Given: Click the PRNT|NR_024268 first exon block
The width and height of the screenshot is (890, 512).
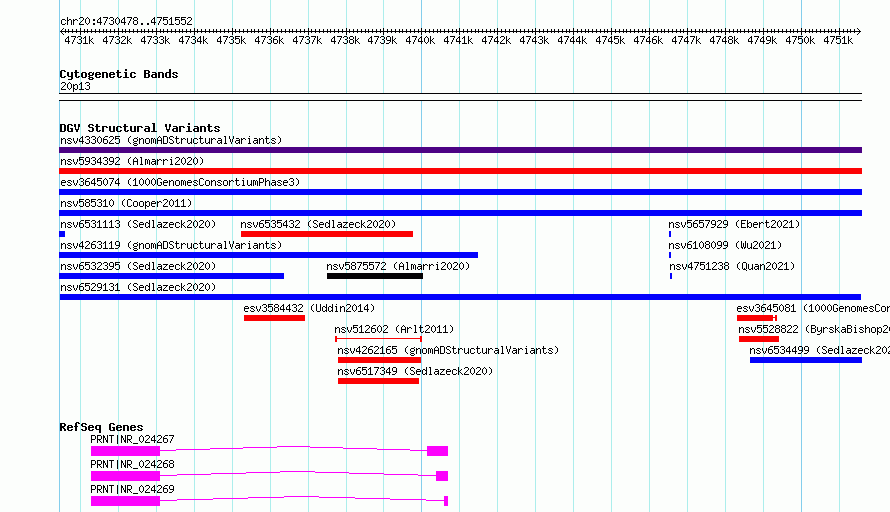Looking at the screenshot, I should 125,476.
